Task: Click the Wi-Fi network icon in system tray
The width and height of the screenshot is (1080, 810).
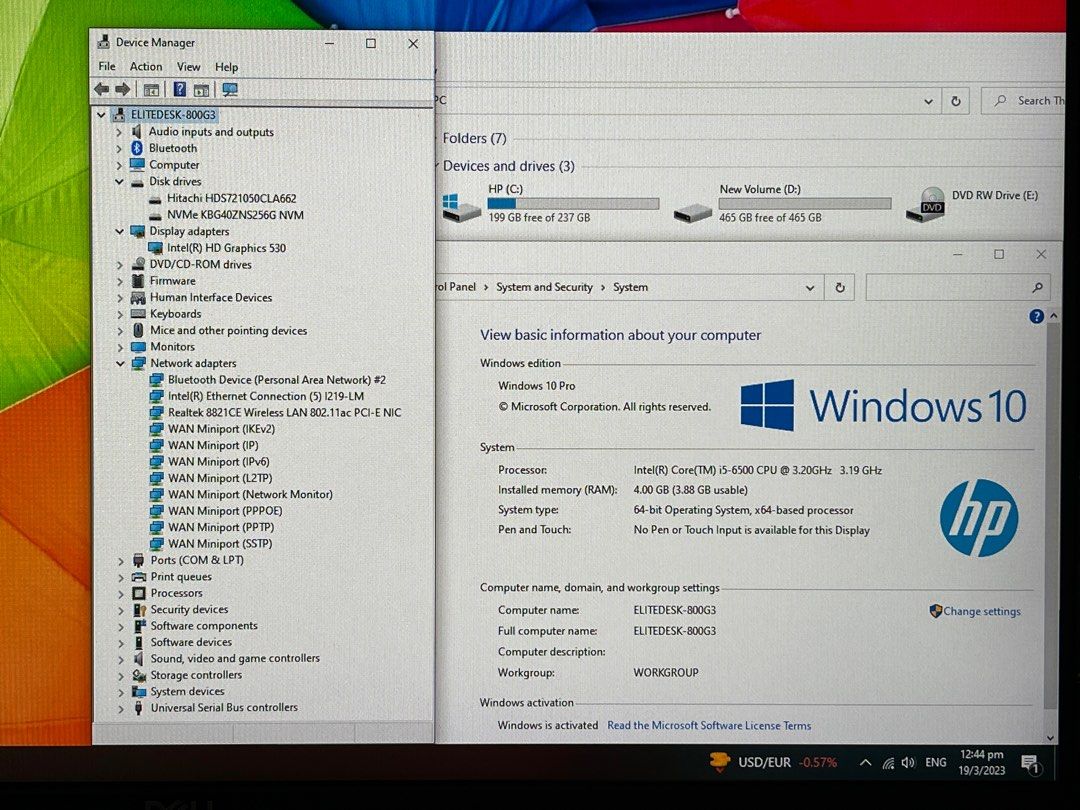Action: pyautogui.click(x=888, y=762)
